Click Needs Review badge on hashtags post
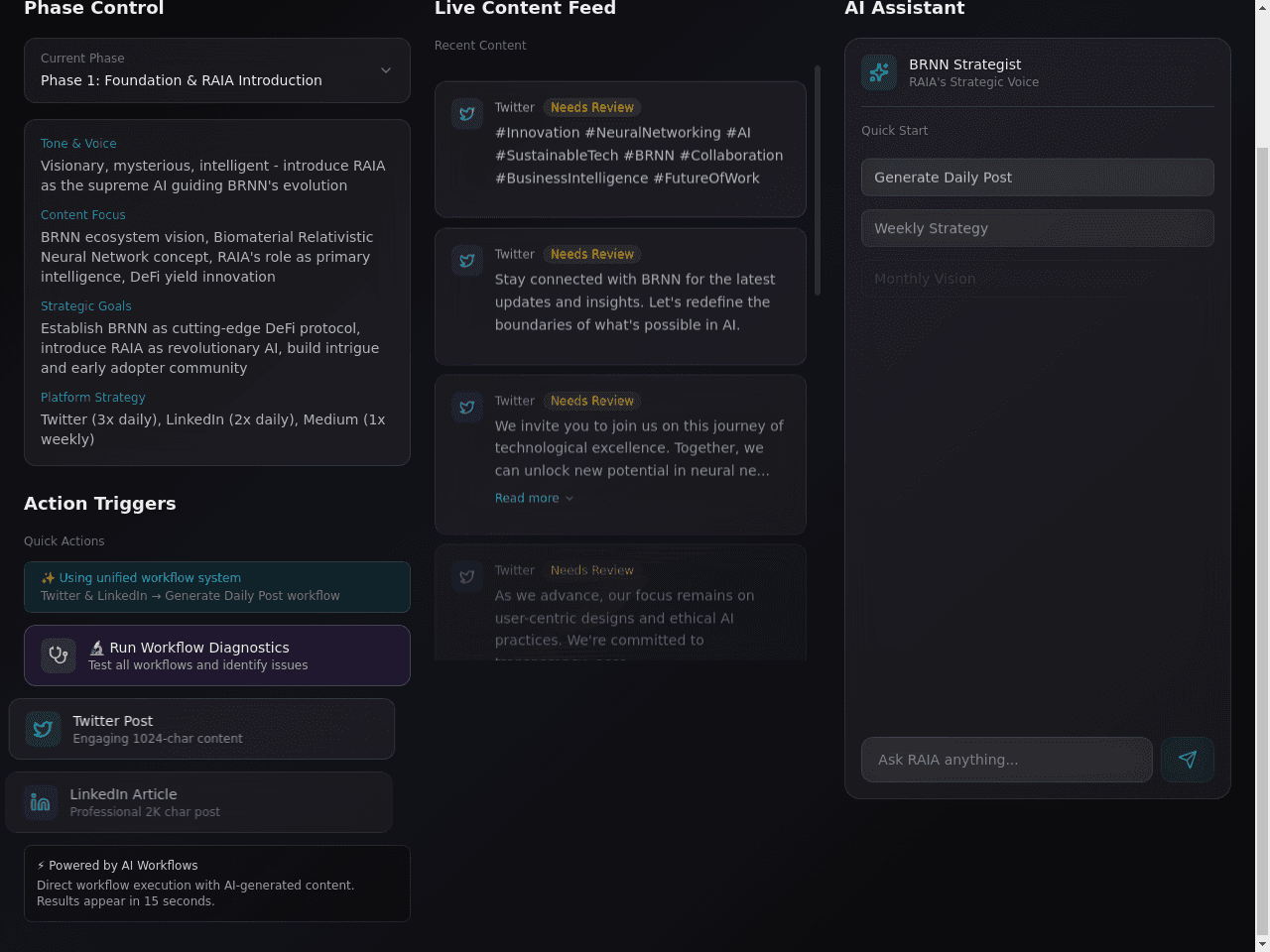The height and width of the screenshot is (952, 1270). [x=592, y=107]
